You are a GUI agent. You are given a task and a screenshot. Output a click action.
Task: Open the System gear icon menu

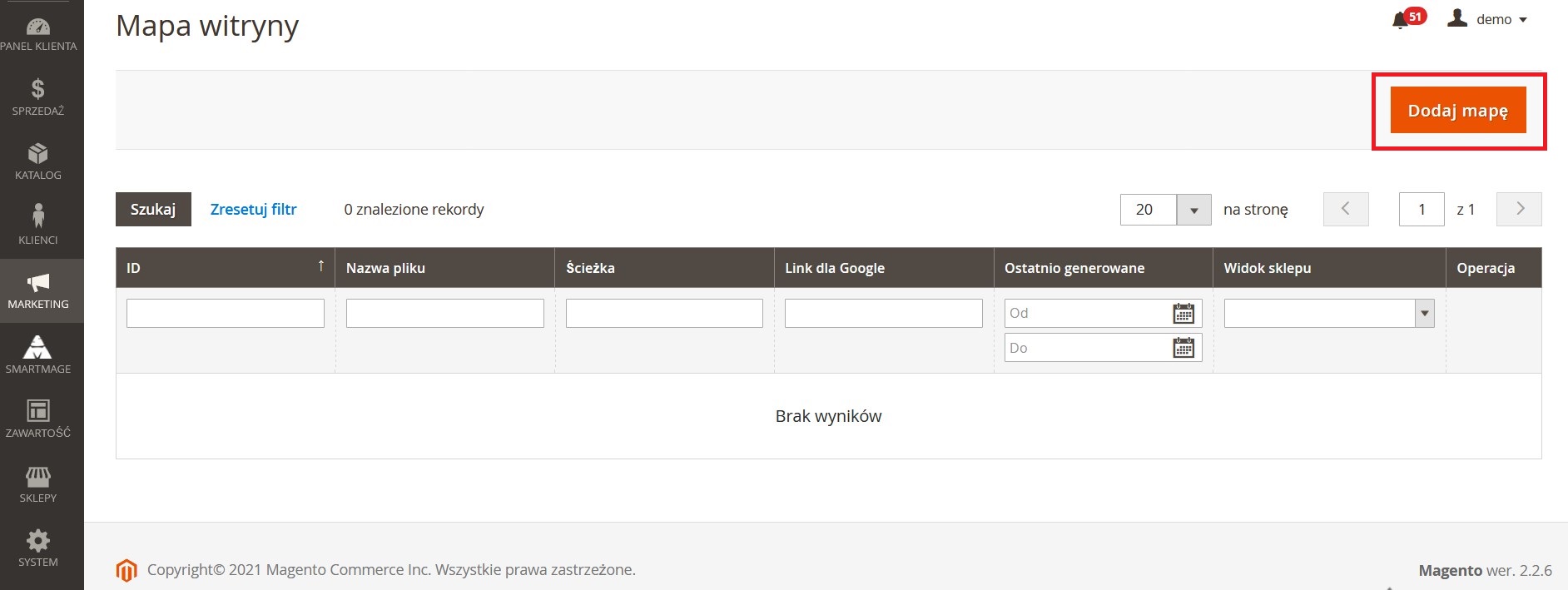[38, 548]
